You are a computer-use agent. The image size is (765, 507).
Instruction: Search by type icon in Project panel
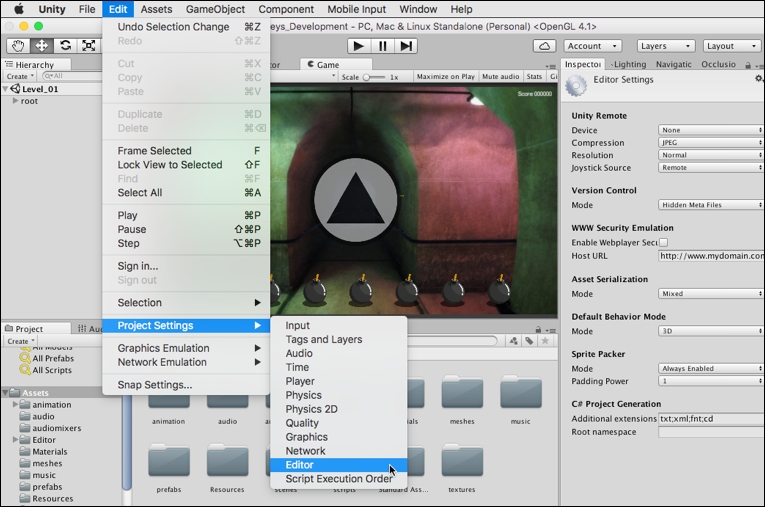514,341
